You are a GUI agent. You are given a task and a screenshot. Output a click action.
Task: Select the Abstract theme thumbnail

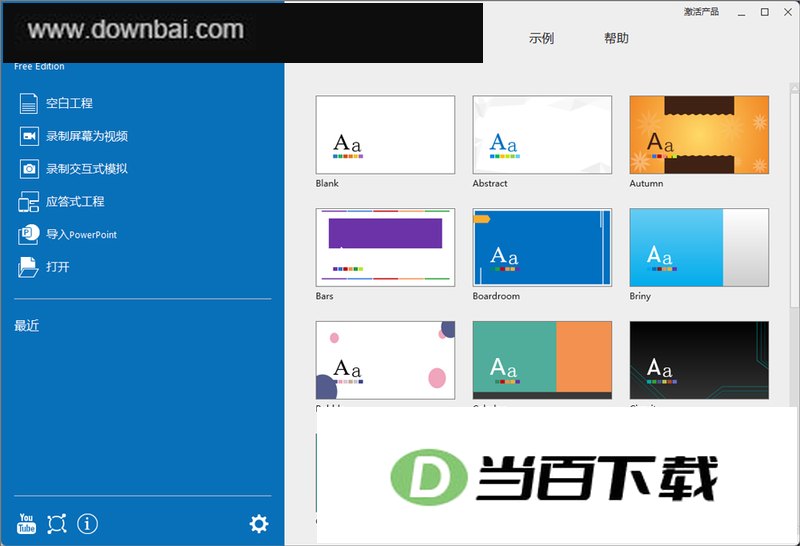(542, 135)
